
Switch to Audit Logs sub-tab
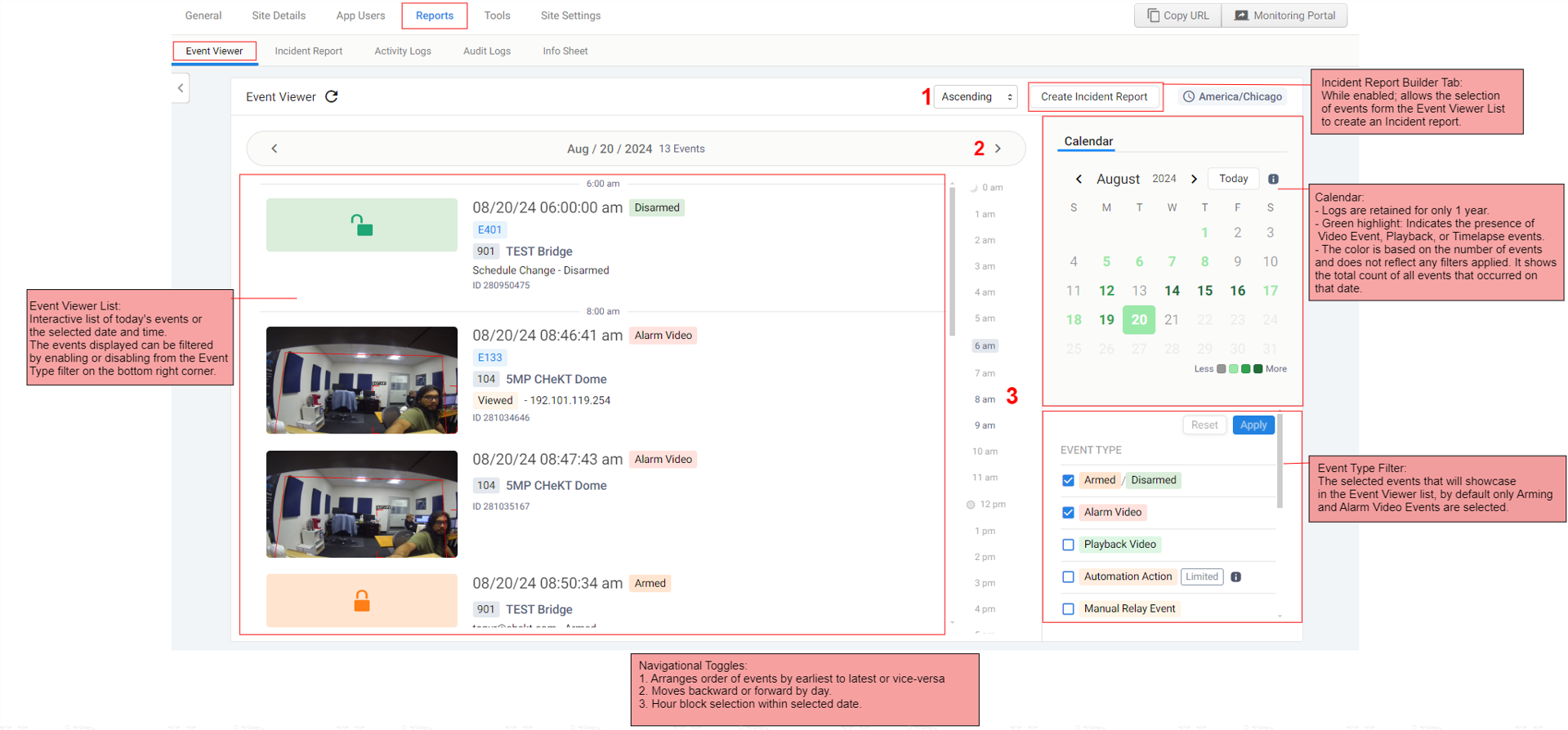click(x=487, y=51)
